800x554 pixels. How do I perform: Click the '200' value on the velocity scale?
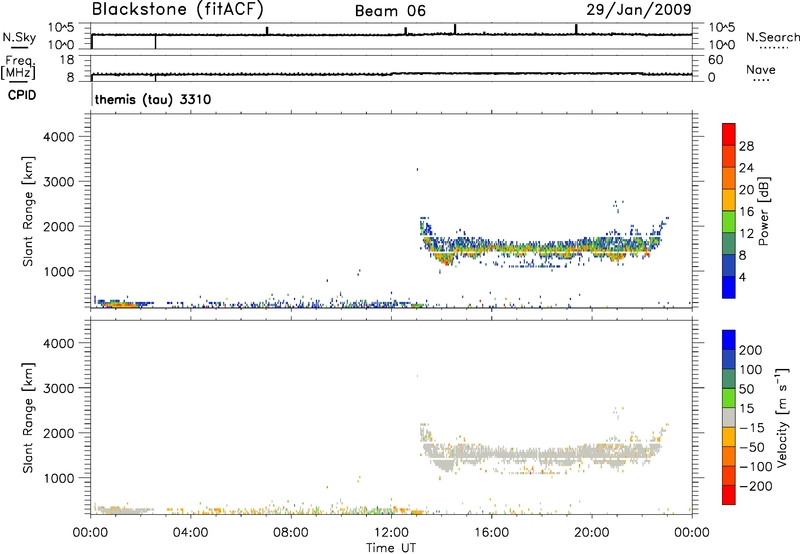pos(751,350)
